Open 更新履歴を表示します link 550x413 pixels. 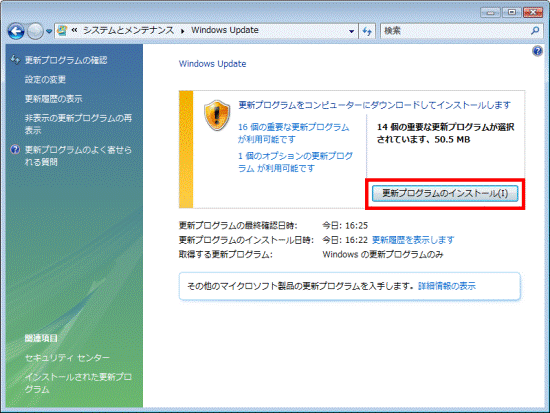coord(413,240)
